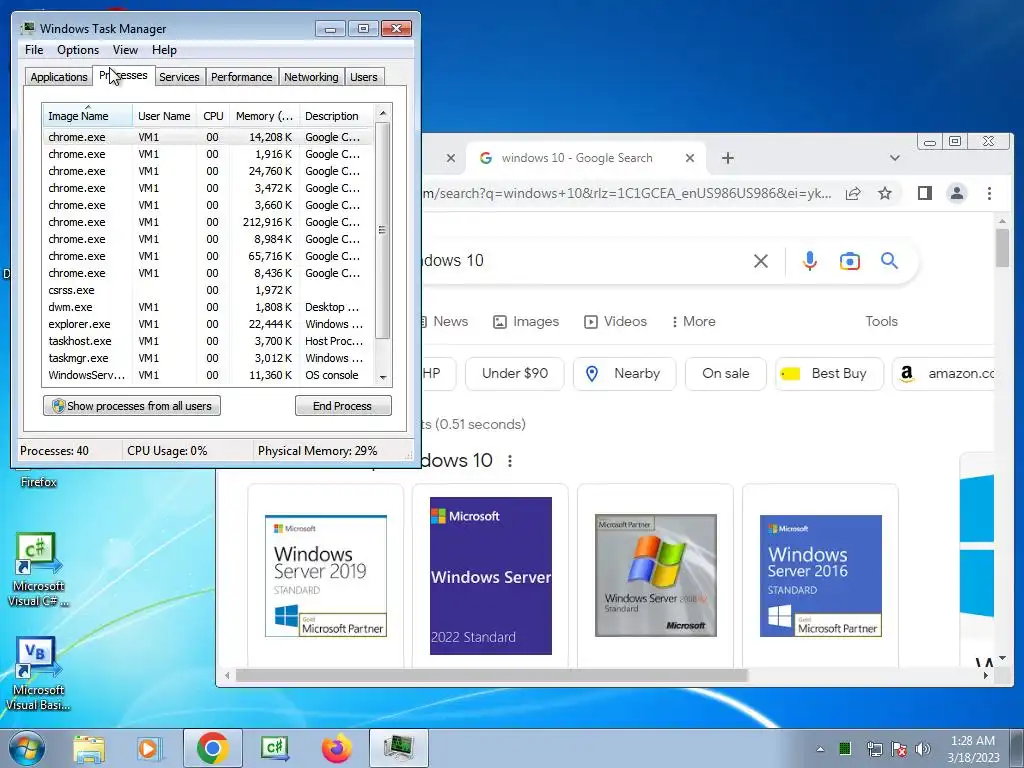The width and height of the screenshot is (1024, 768).
Task: Open Task Manager View menu
Action: tap(125, 50)
